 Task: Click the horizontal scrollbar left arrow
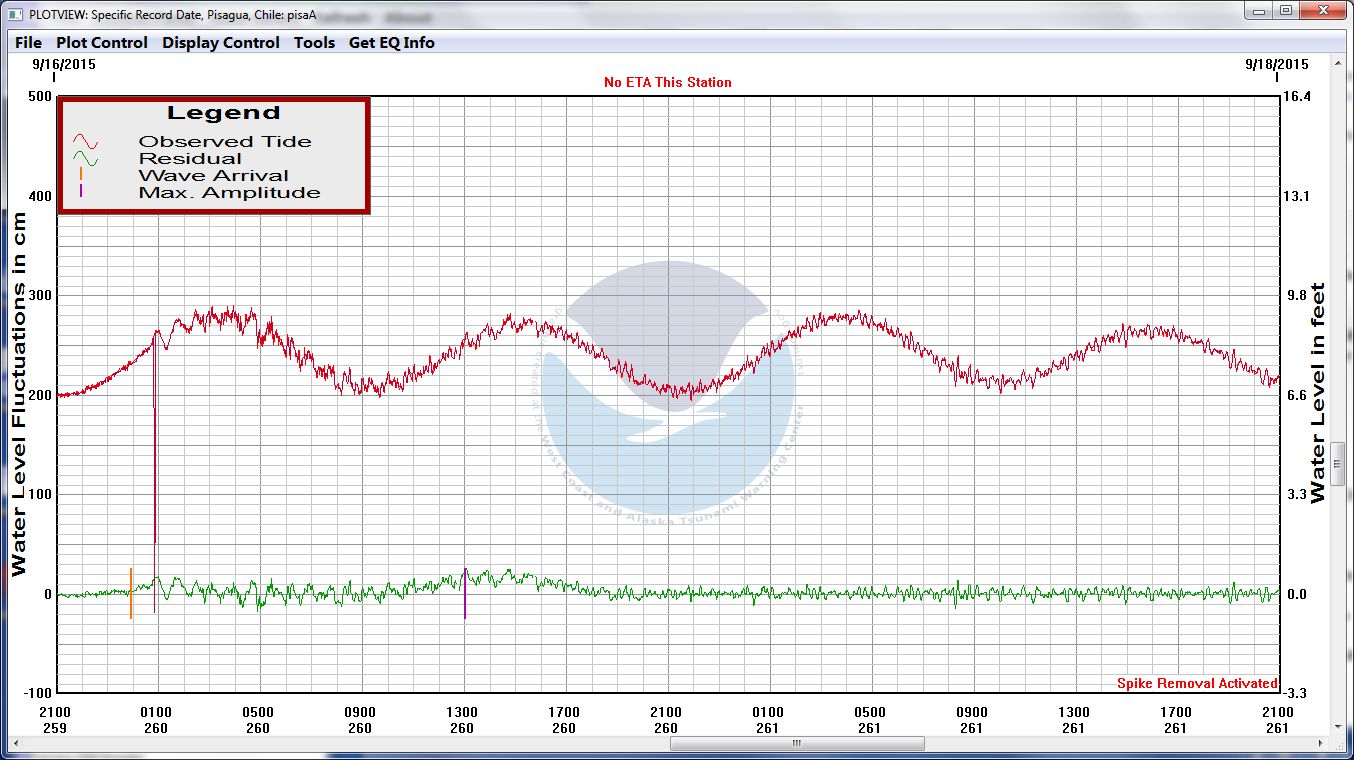point(14,744)
